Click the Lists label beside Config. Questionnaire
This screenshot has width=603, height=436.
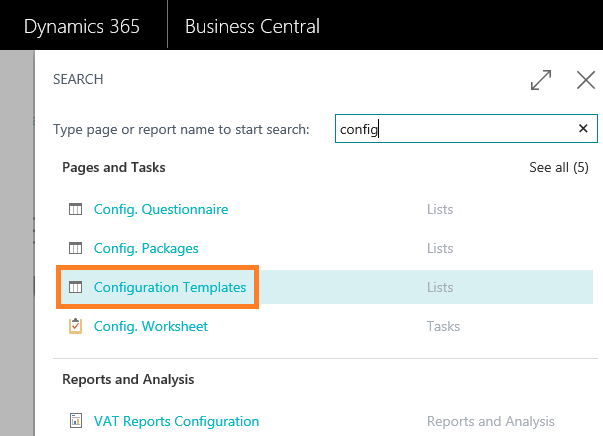[x=440, y=210]
